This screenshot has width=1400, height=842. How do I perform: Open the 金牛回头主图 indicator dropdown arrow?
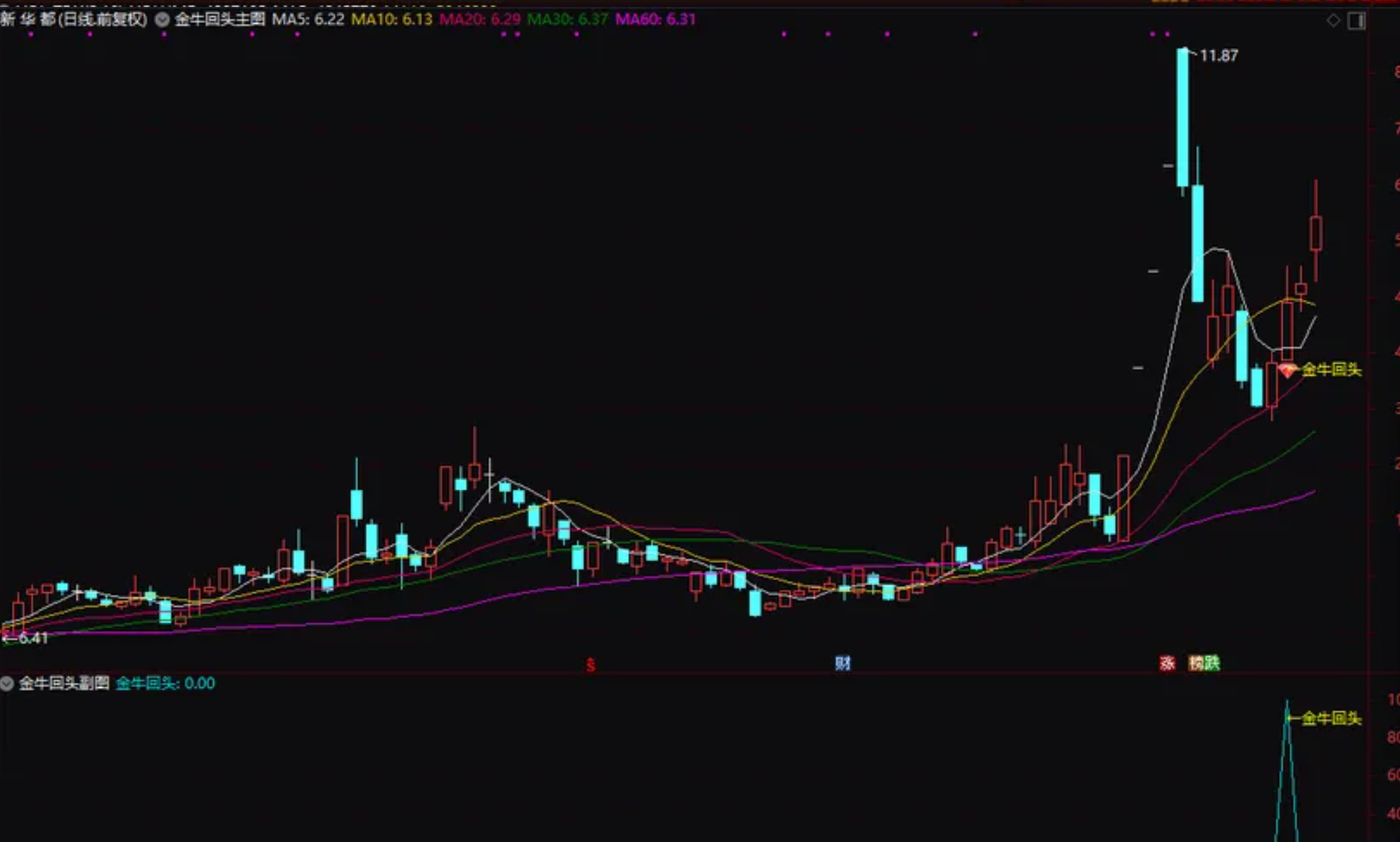pyautogui.click(x=163, y=20)
